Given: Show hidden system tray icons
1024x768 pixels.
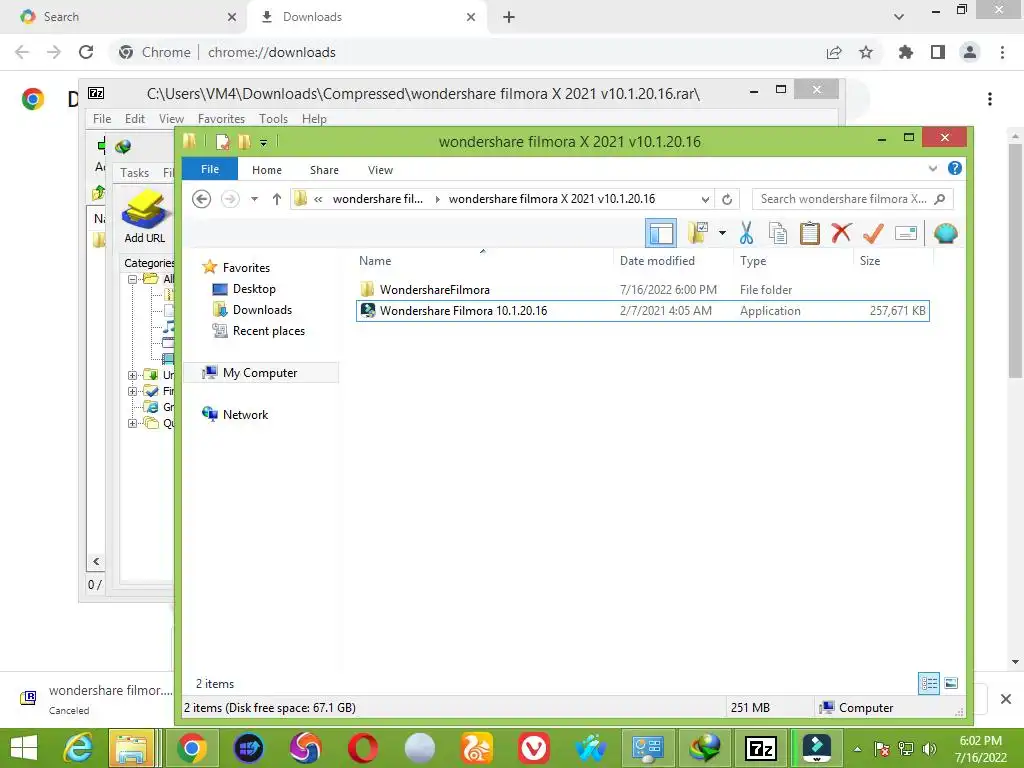Looking at the screenshot, I should pos(857,749).
